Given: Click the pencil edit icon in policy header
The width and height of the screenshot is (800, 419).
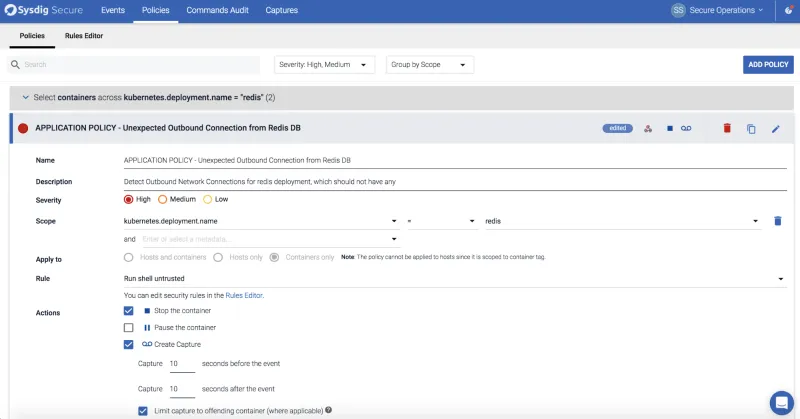Looking at the screenshot, I should (775, 129).
